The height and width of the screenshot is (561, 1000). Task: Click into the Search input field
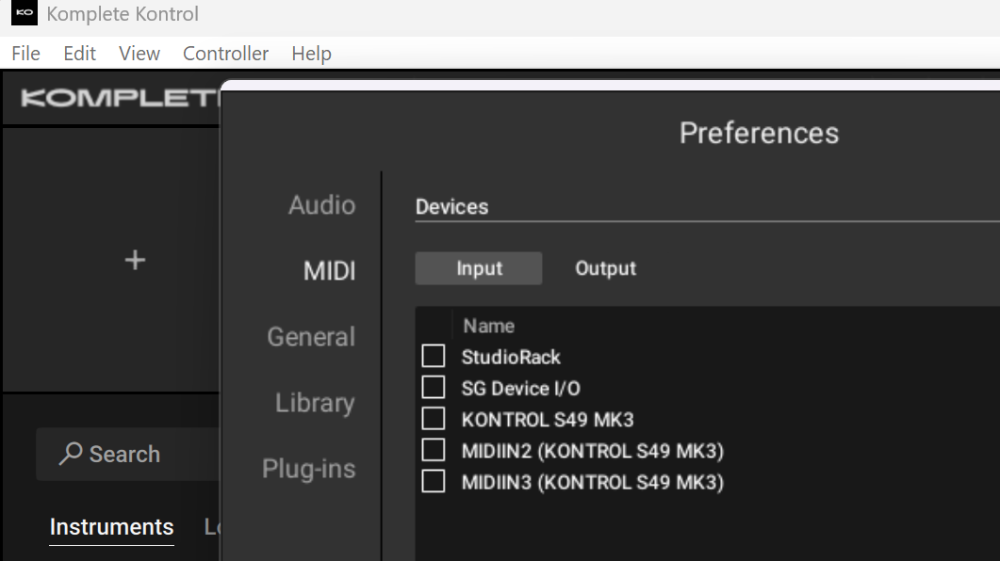[128, 454]
